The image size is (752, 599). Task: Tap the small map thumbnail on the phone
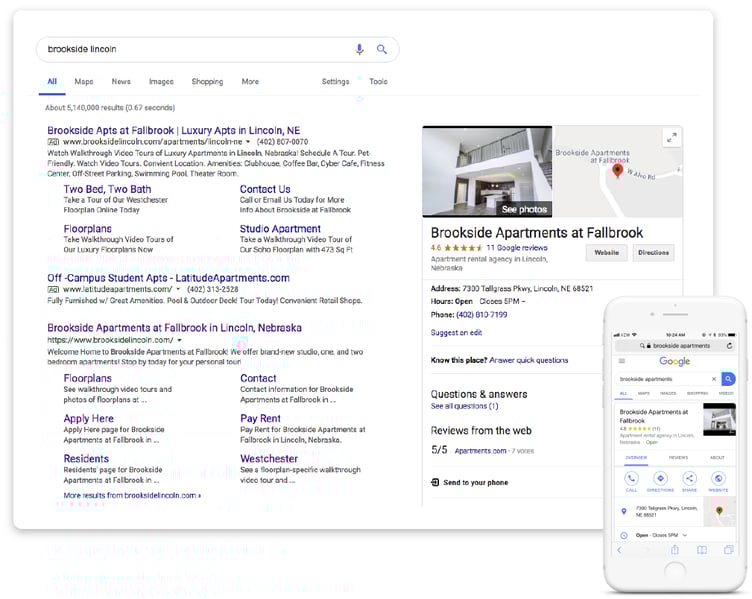[x=719, y=512]
